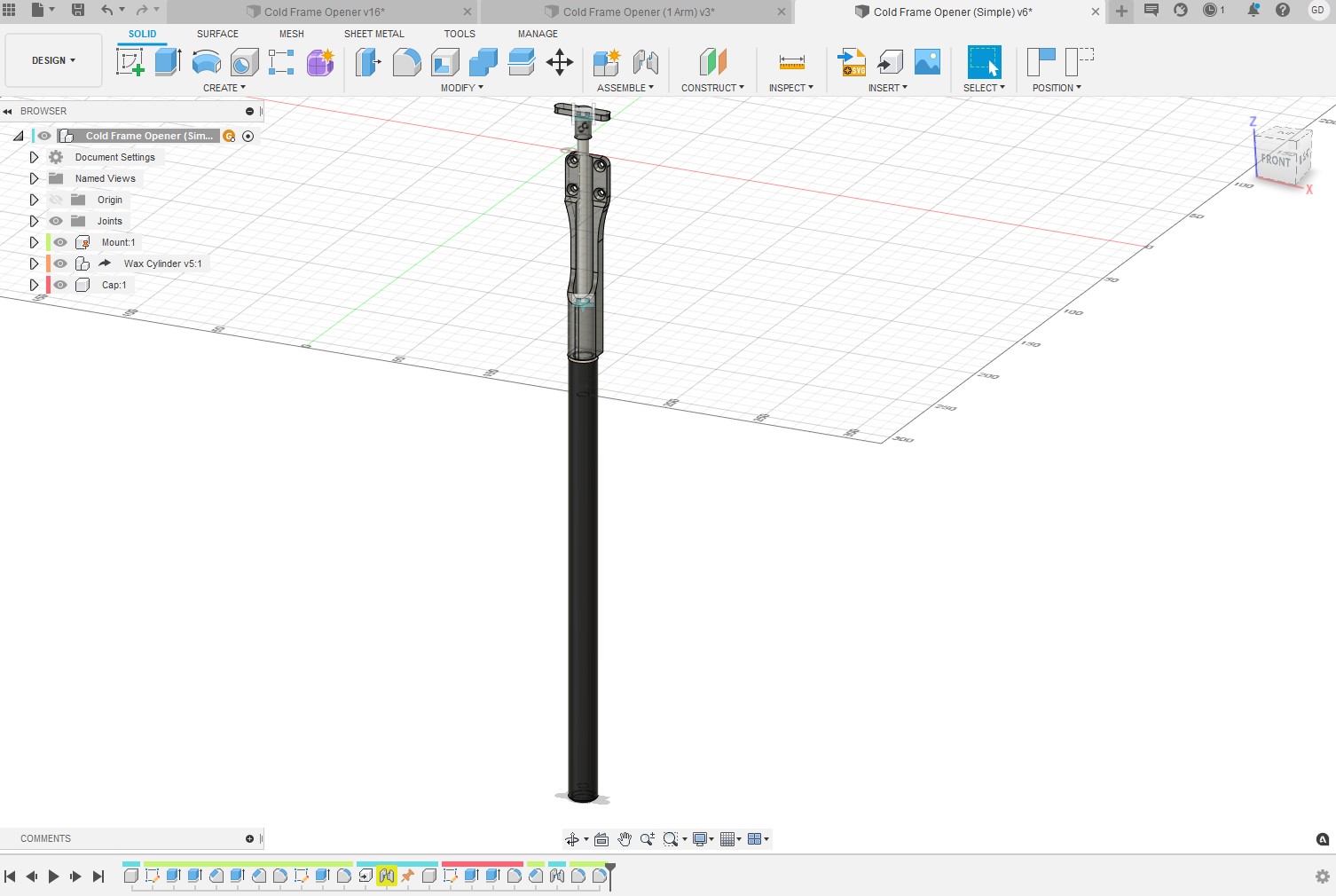Expand the Named Views node
Screen dimensions: 1336x896
pos(34,178)
